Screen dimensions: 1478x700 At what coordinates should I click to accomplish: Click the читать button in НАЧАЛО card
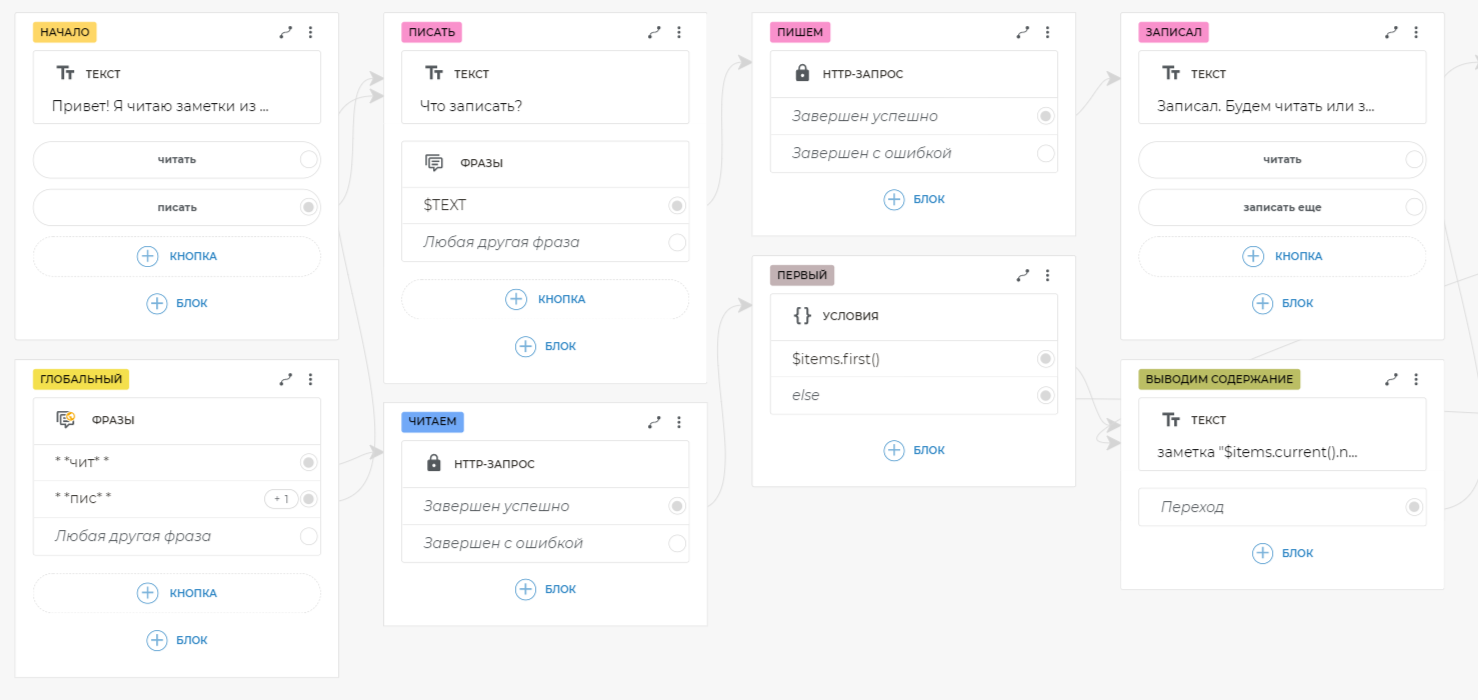(177, 159)
